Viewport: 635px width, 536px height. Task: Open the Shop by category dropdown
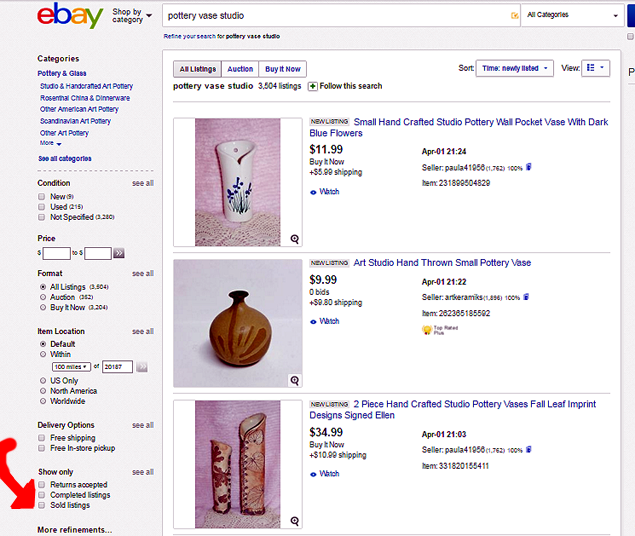132,16
